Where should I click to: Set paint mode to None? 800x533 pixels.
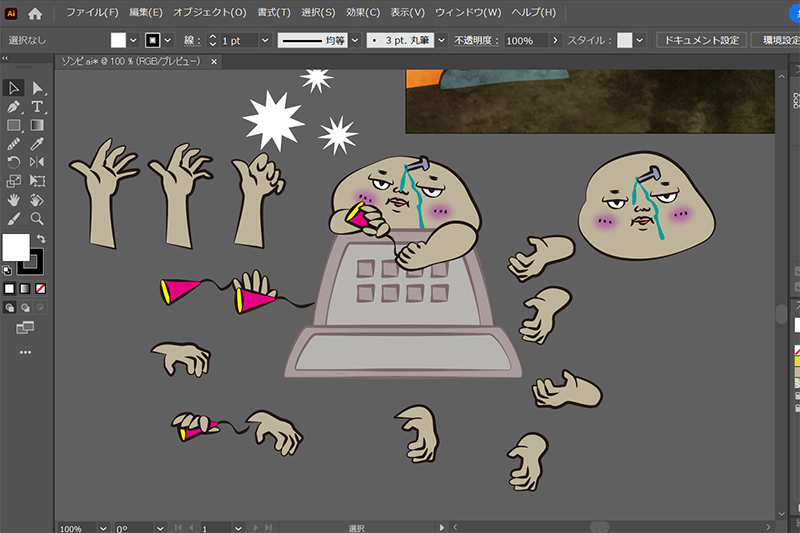click(39, 288)
